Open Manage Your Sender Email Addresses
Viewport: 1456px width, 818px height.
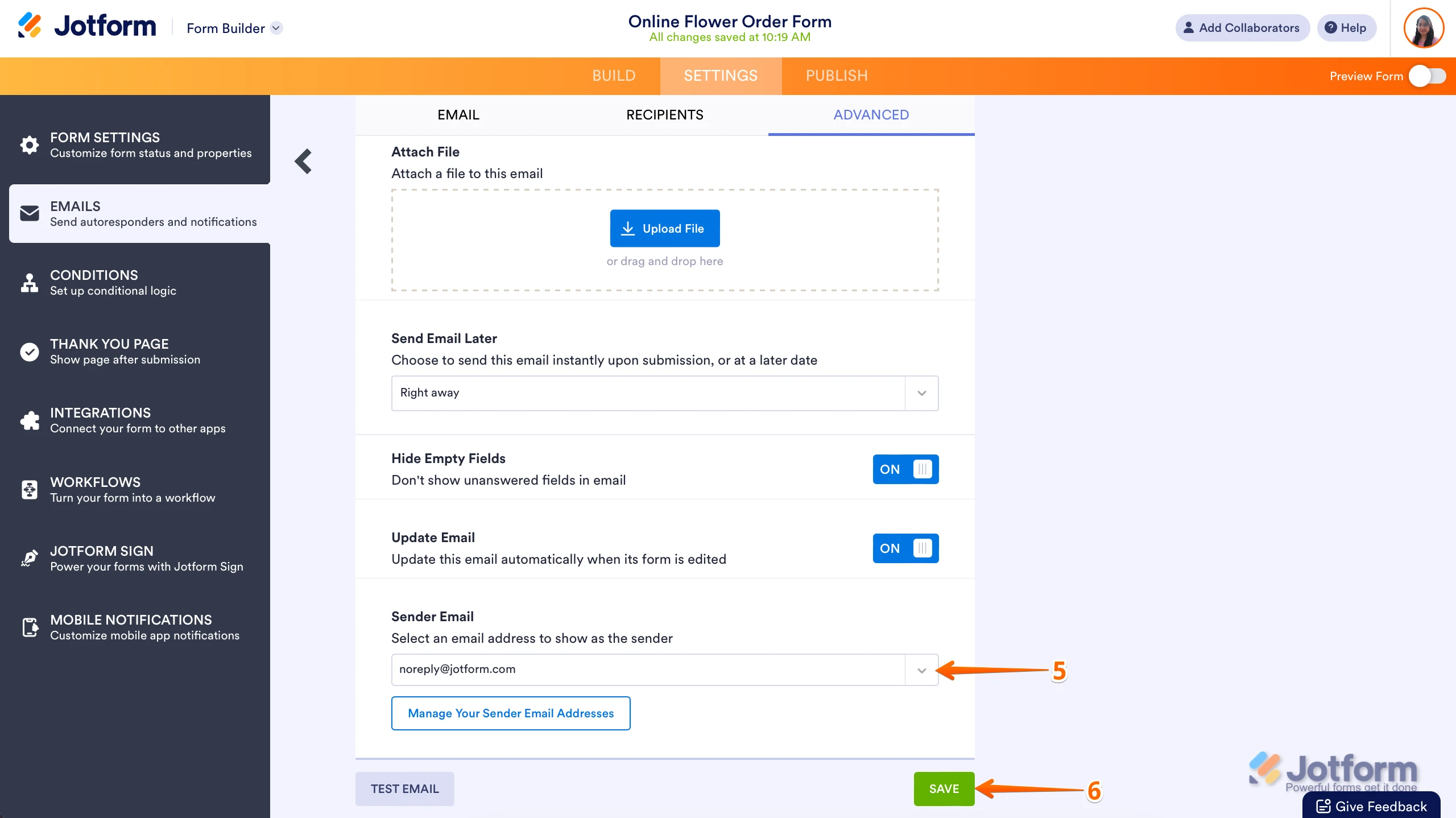coord(510,713)
